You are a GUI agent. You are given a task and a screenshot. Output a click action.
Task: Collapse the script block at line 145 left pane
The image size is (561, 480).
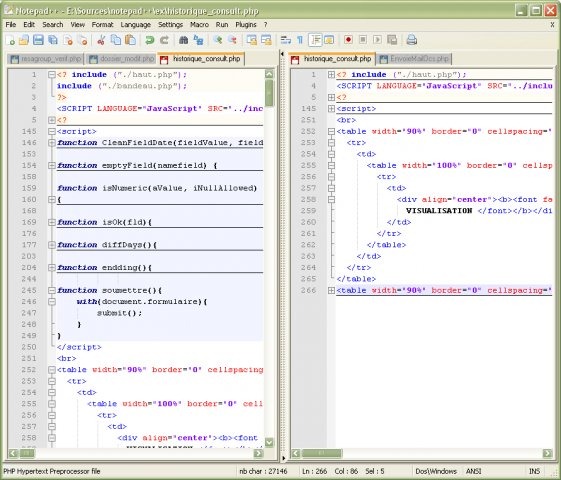coord(52,131)
